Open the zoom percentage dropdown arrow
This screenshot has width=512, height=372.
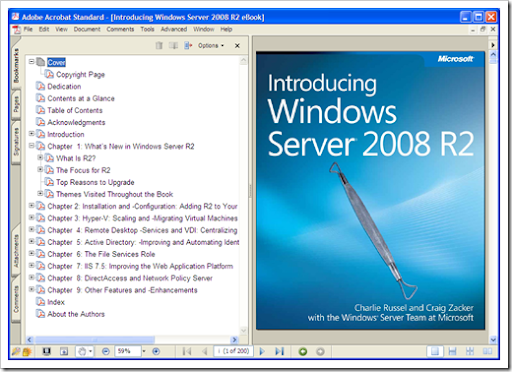pos(144,351)
